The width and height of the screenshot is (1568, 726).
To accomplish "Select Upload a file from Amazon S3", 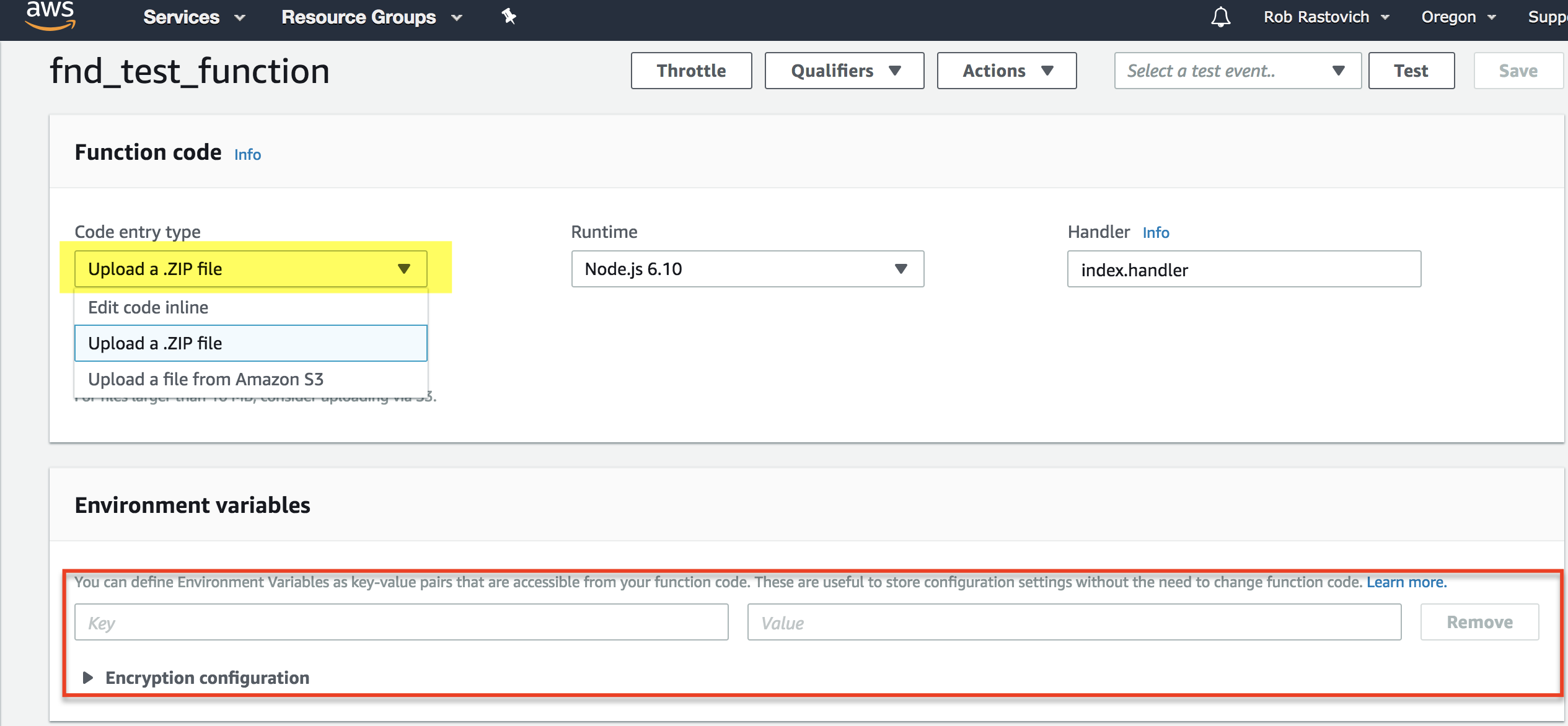I will [x=250, y=379].
